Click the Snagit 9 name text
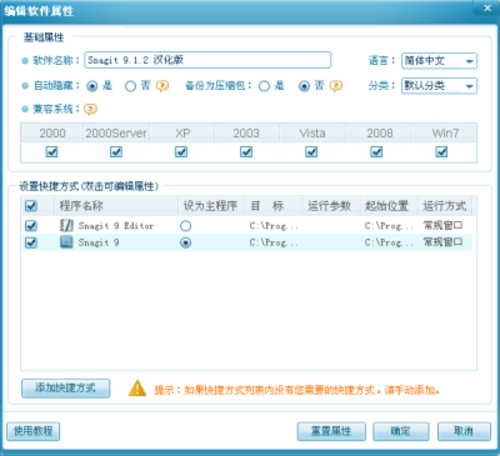The image size is (500, 456). coord(99,243)
